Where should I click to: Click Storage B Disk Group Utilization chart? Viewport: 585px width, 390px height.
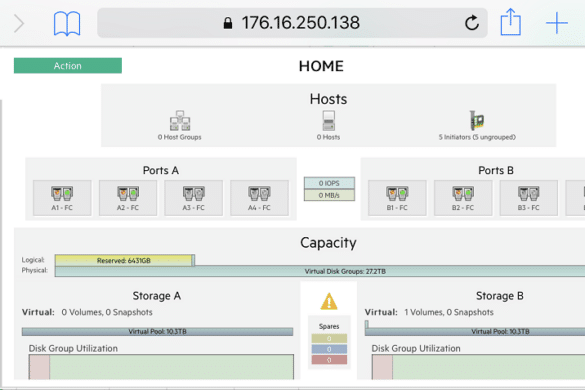pyautogui.click(x=478, y=367)
